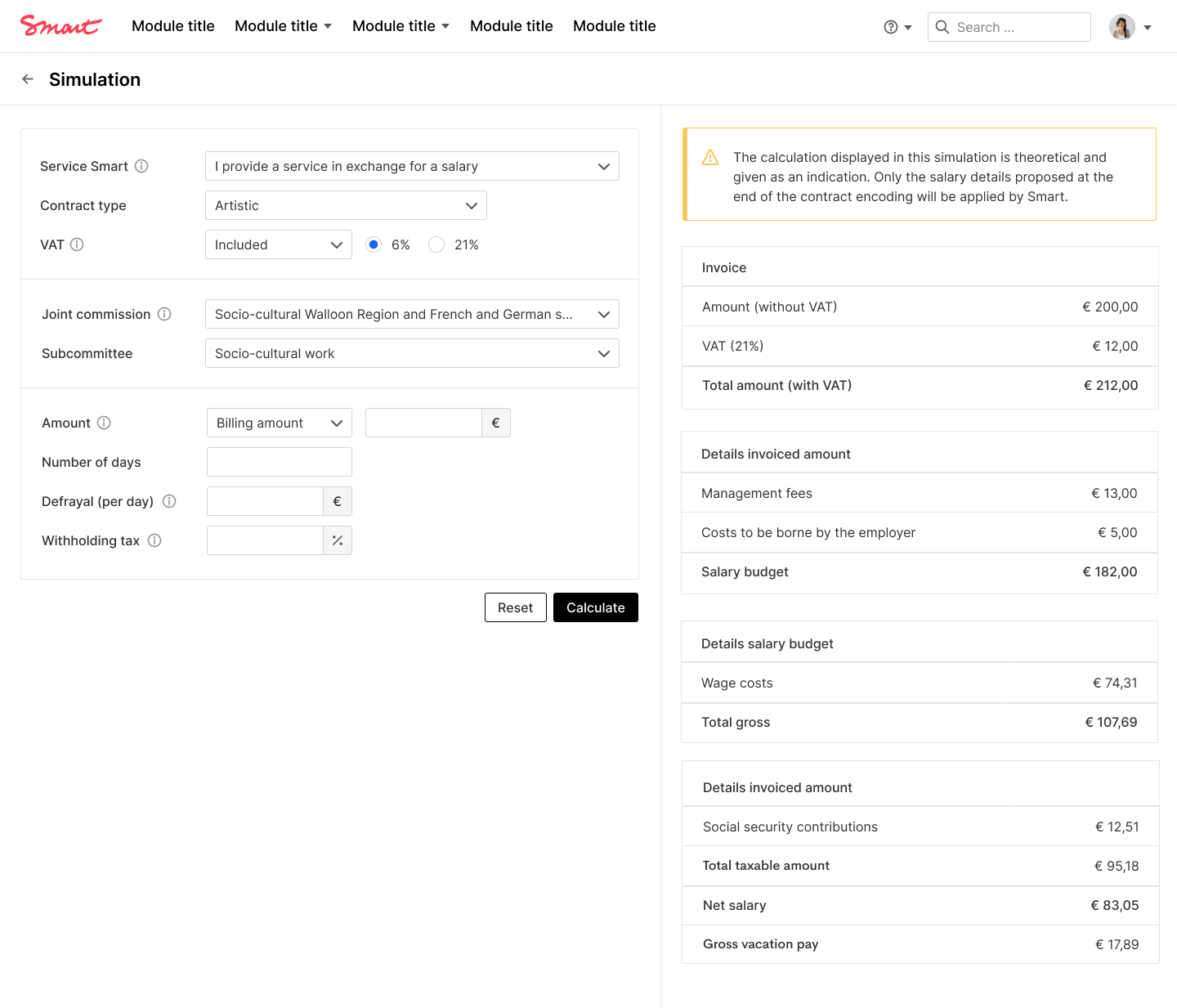The height and width of the screenshot is (1008, 1177).
Task: Click the Defrayal per day input field
Action: point(265,501)
